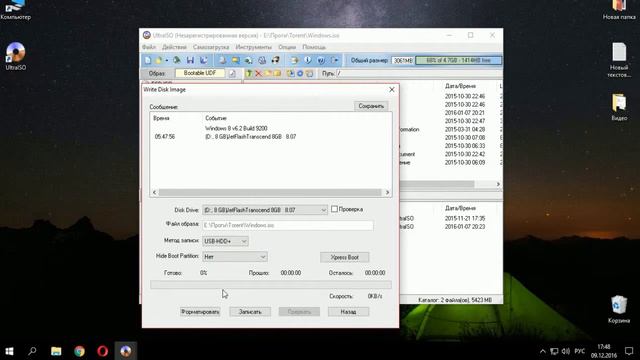The image size is (640, 360).
Task: Click the Записать button
Action: 250,312
